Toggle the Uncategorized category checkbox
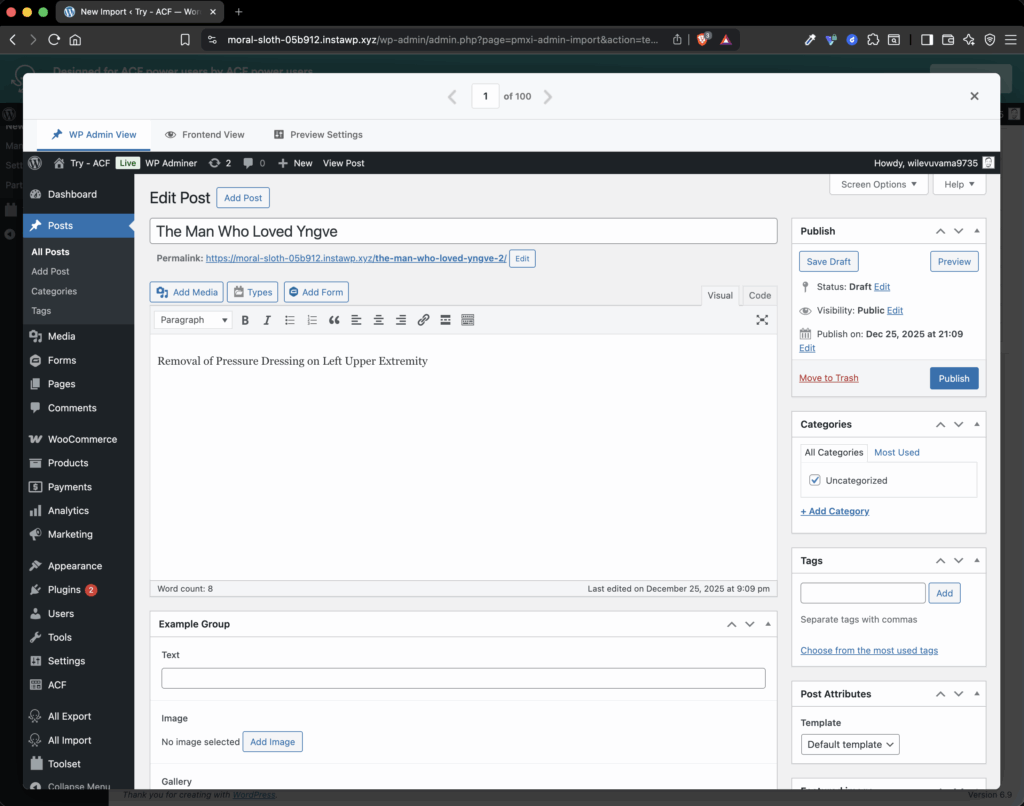The image size is (1024, 806). [815, 480]
